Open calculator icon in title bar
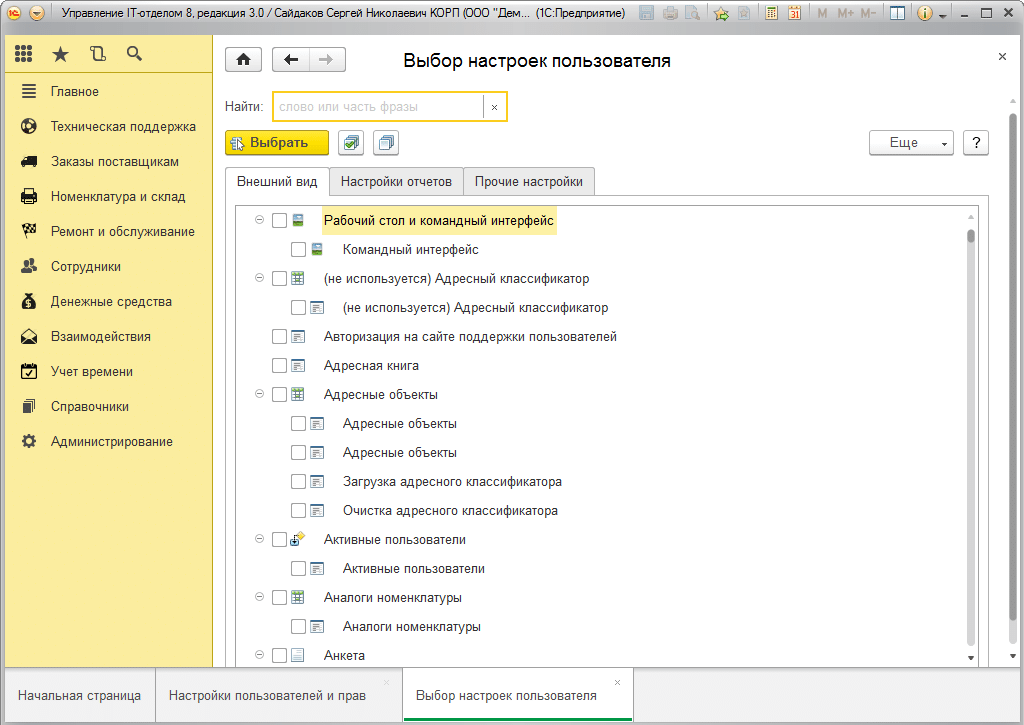The width and height of the screenshot is (1024, 725). [x=771, y=13]
